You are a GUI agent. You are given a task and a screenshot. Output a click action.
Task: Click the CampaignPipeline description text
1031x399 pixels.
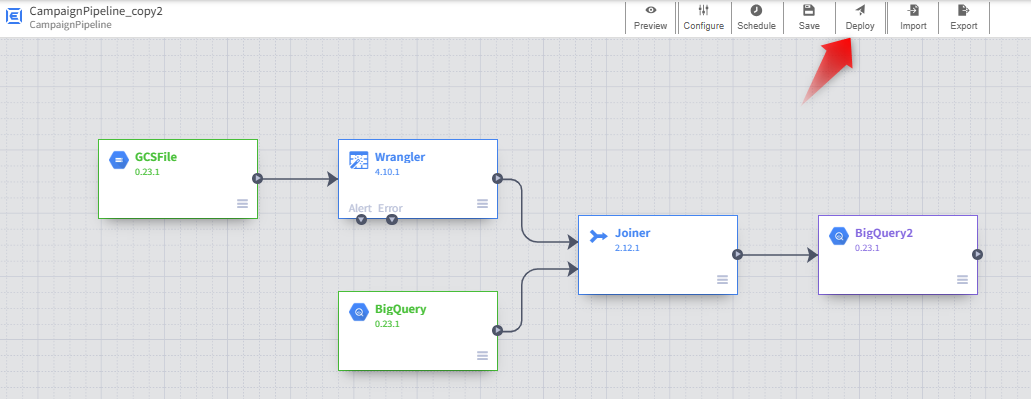pyautogui.click(x=70, y=25)
